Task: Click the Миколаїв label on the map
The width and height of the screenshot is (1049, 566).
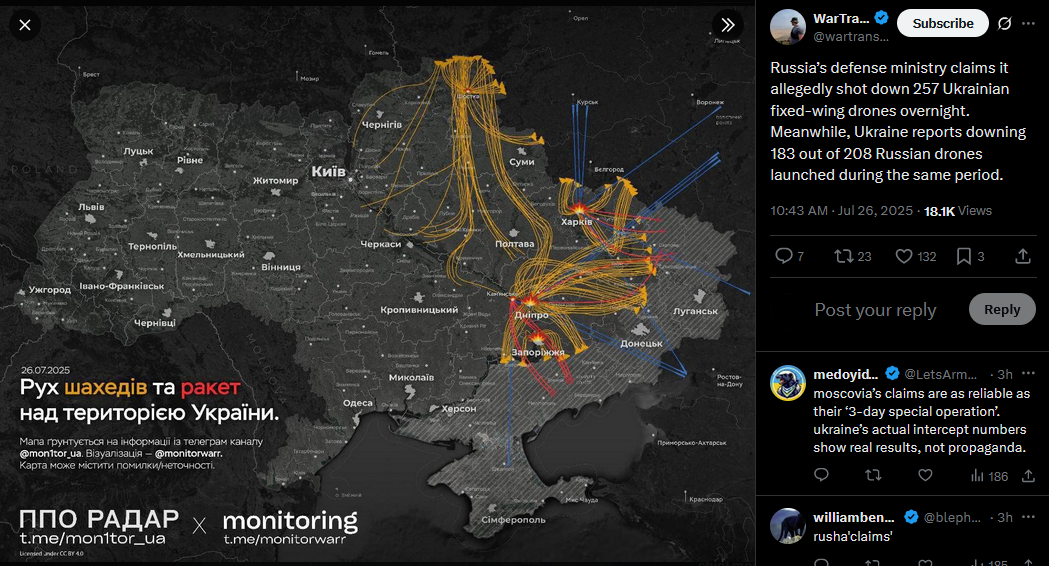Action: pos(411,377)
